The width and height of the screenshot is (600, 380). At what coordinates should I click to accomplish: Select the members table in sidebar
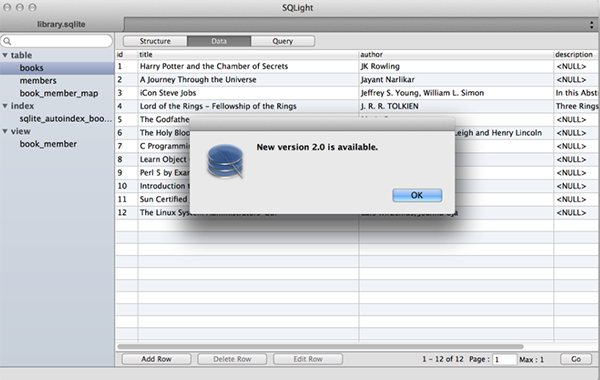(x=38, y=80)
